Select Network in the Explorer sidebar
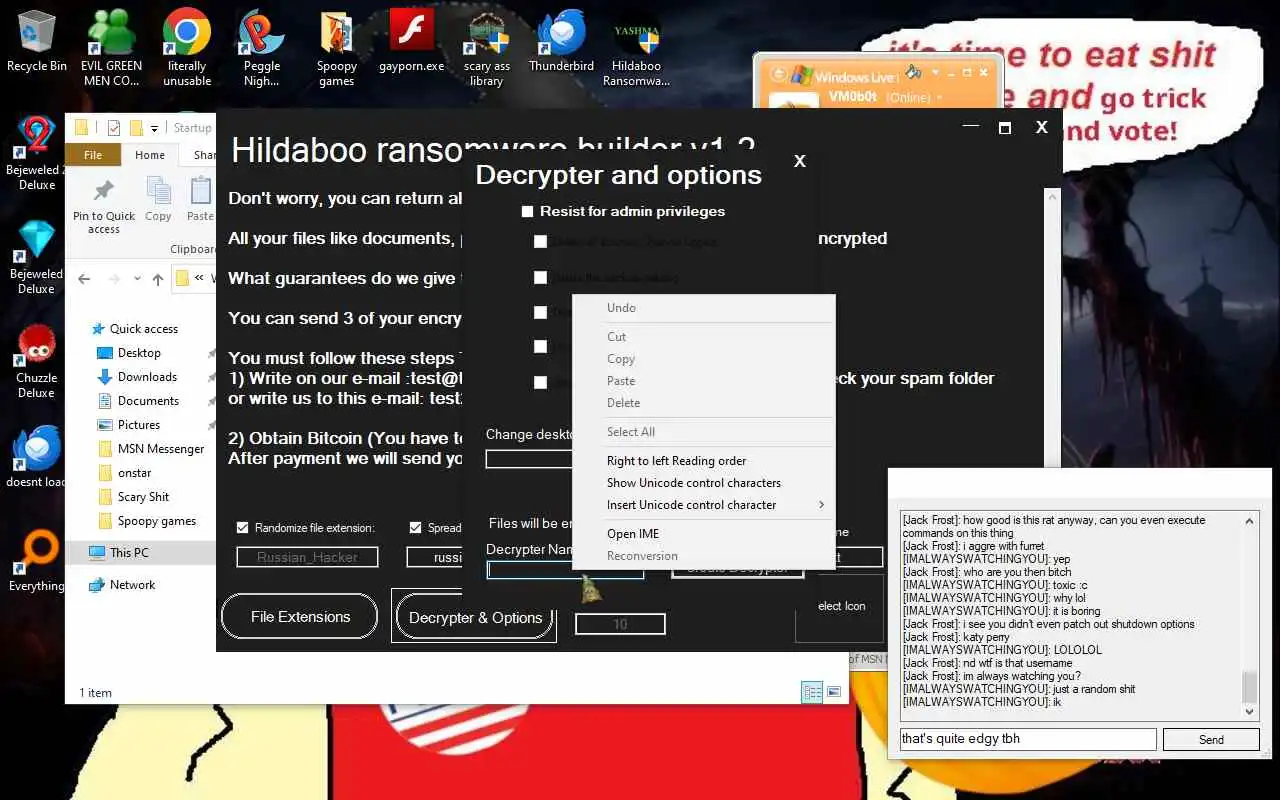This screenshot has width=1280, height=800. (132, 585)
